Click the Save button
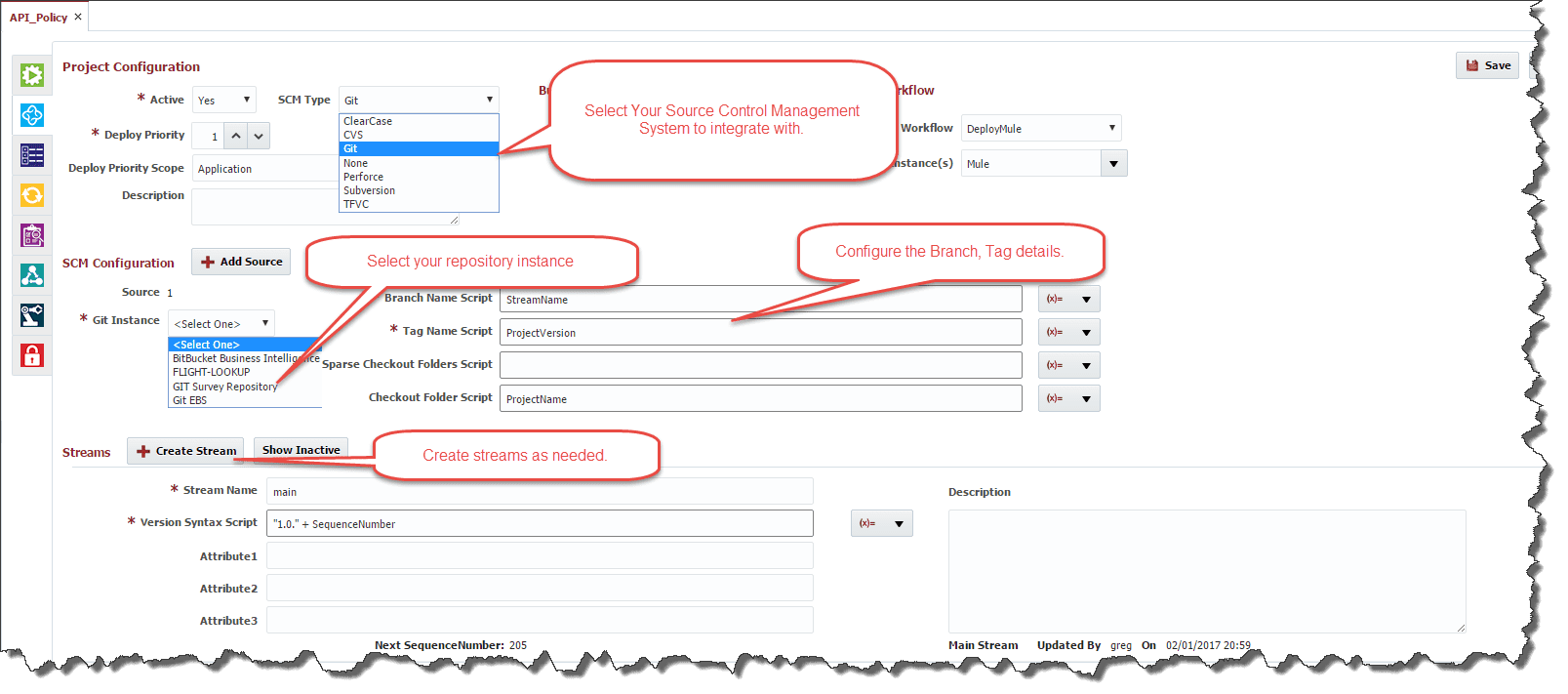The image size is (1568, 694). (1487, 65)
